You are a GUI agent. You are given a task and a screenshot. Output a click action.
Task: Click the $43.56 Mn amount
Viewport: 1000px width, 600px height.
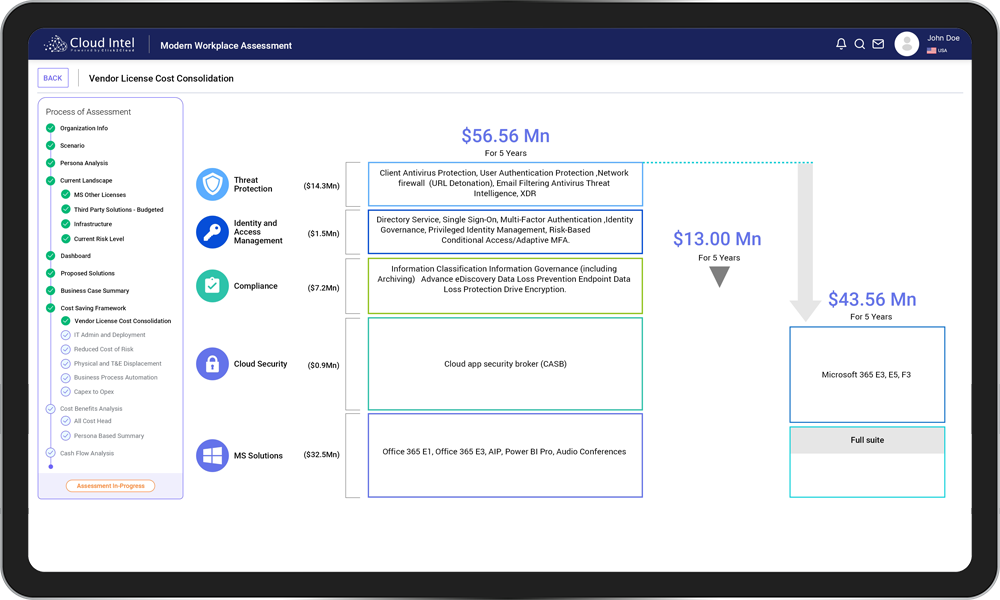tap(872, 299)
